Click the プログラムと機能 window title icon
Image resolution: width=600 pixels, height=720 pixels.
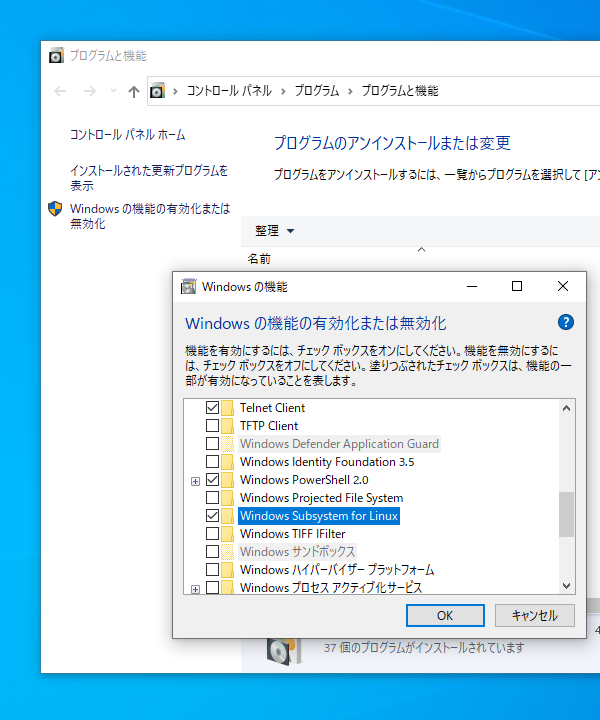(x=56, y=56)
